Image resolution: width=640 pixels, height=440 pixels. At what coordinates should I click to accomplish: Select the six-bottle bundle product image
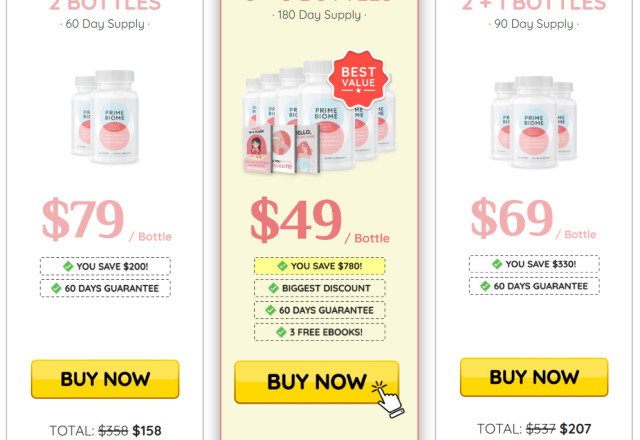319,117
